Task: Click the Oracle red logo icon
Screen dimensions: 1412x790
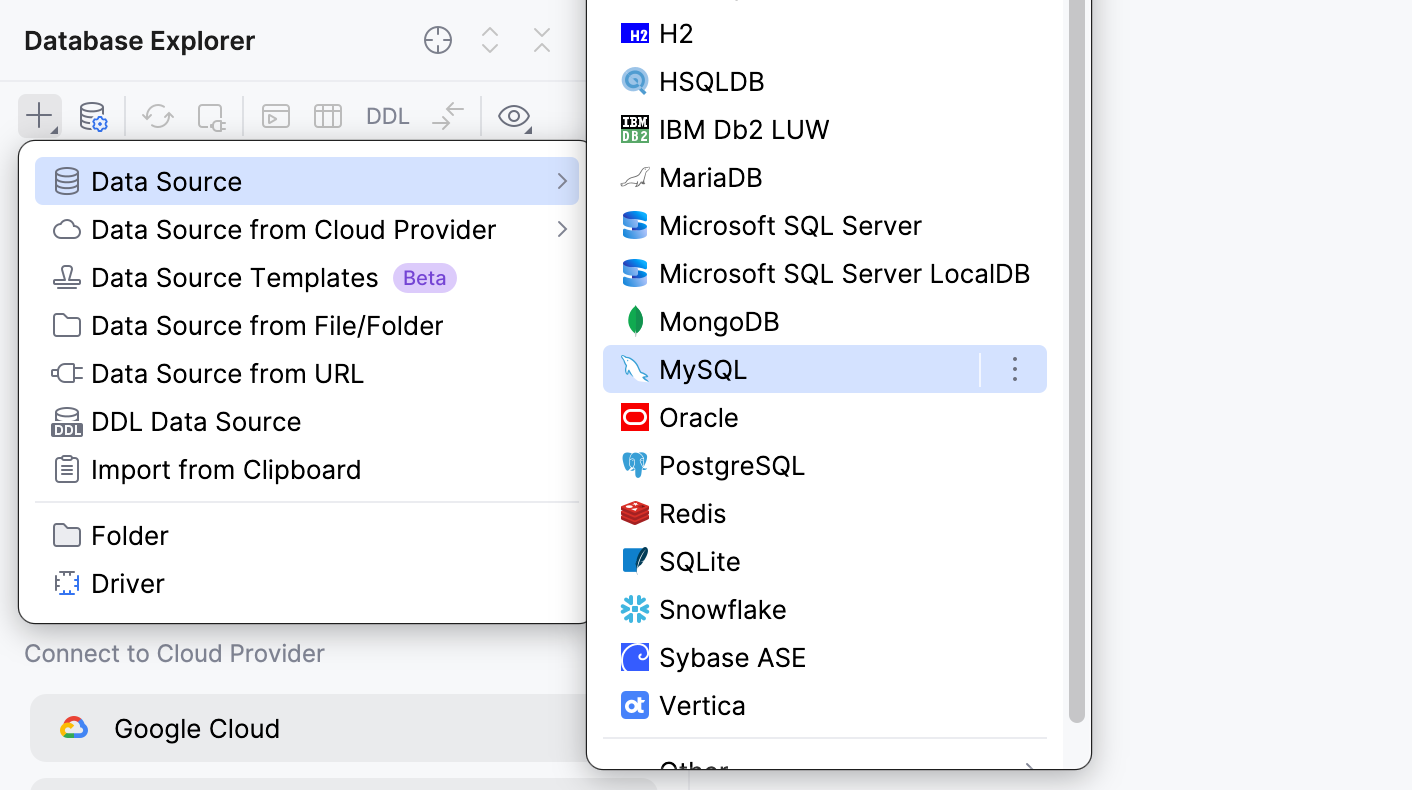Action: [635, 417]
